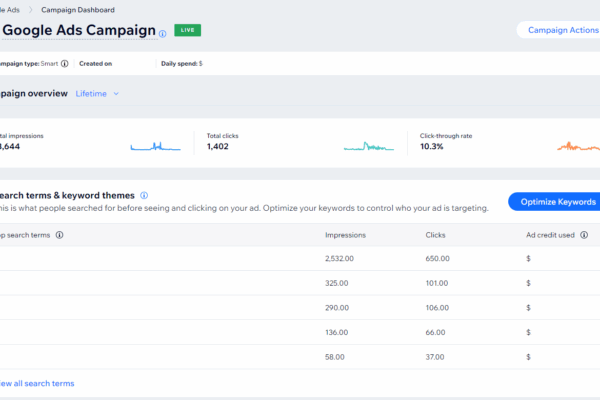Click info icon next to Top search terms
The height and width of the screenshot is (400, 600).
coord(59,235)
